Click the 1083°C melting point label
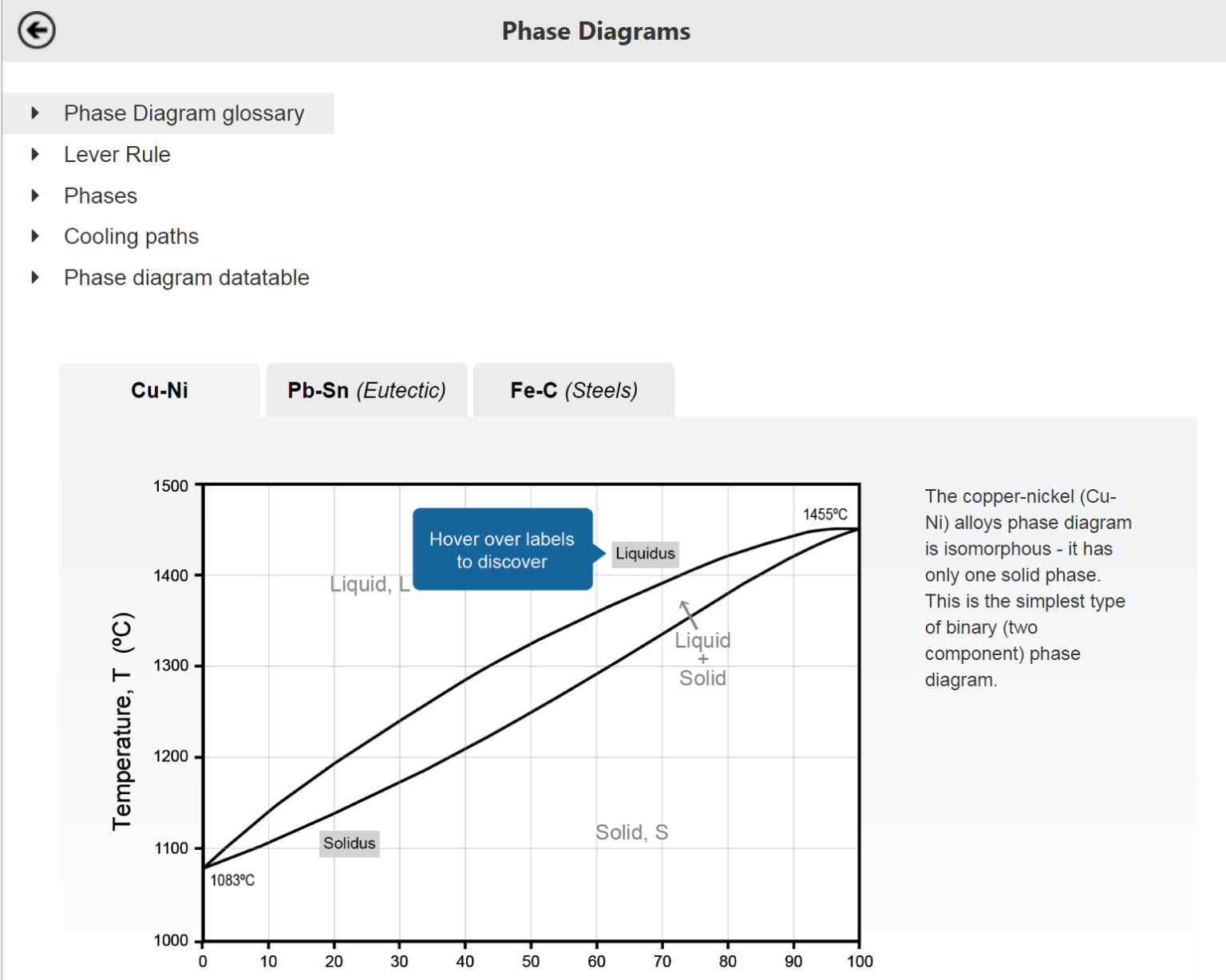This screenshot has width=1226, height=980. coord(232,880)
